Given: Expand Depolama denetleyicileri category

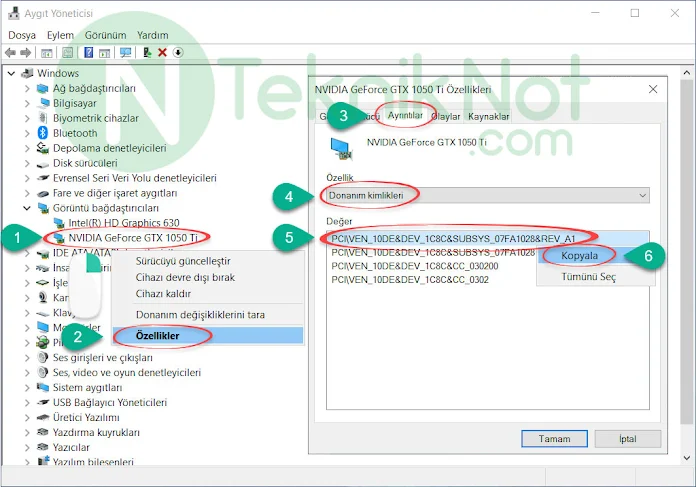Looking at the screenshot, I should coord(27,148).
